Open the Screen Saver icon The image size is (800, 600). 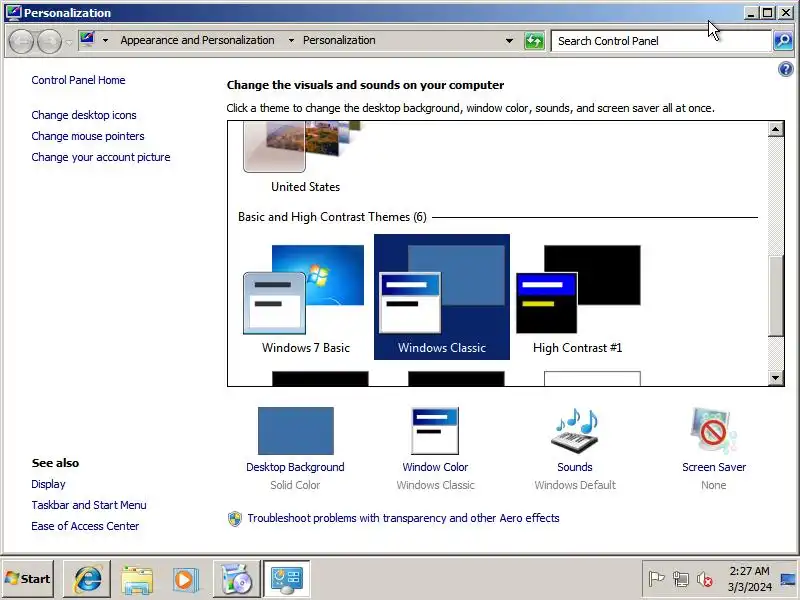click(713, 430)
